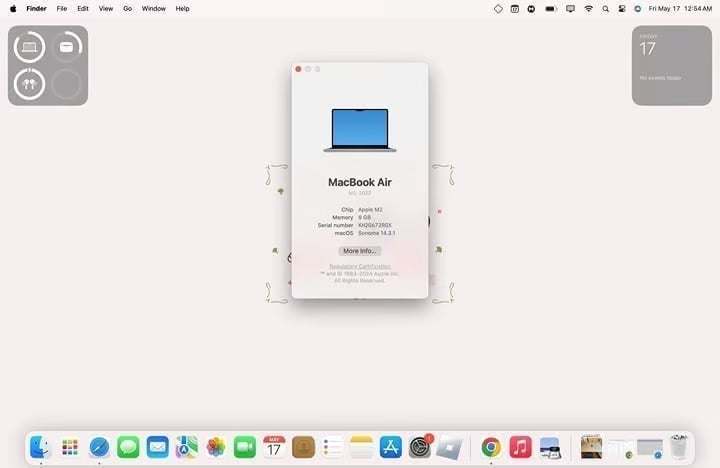Open Finder from the Dock
This screenshot has width=720, height=468.
40,447
